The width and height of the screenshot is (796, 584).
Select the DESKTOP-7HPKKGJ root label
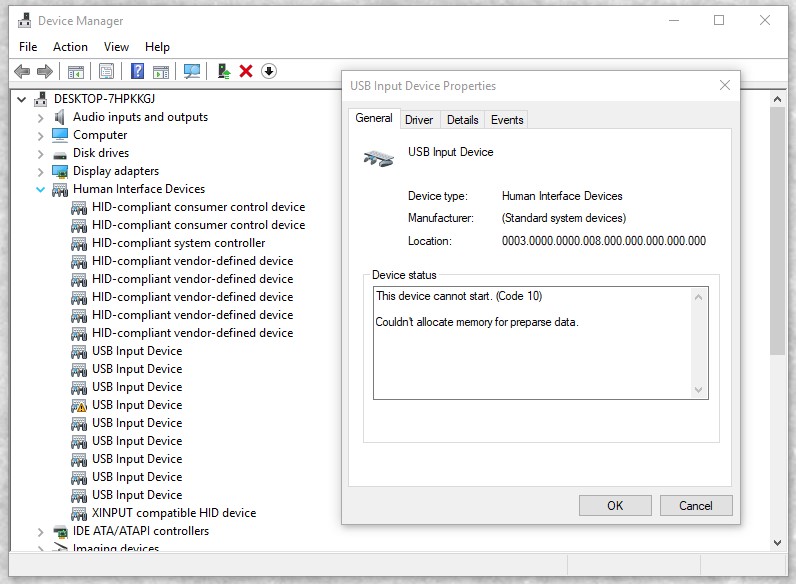pos(105,99)
